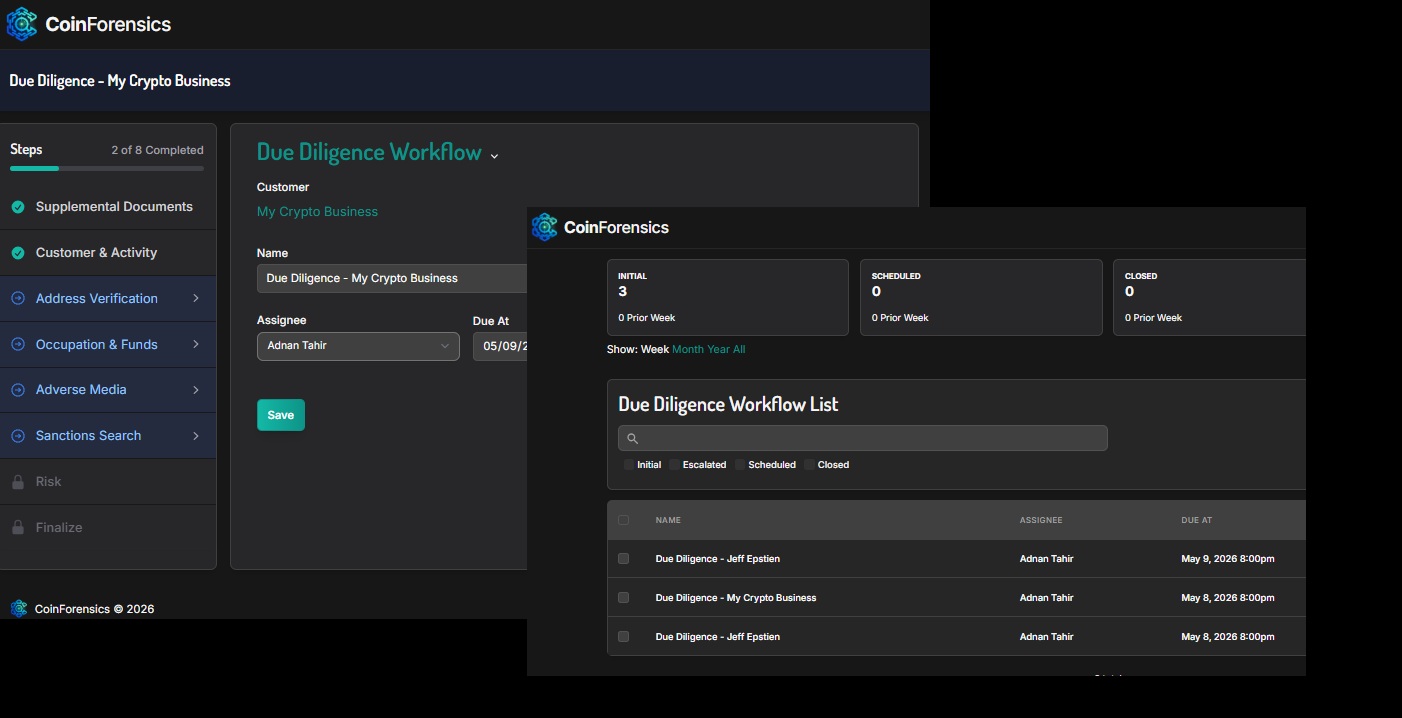Click the CoinForensics logo icon in top header
This screenshot has height=718, width=1402.
[x=21, y=24]
